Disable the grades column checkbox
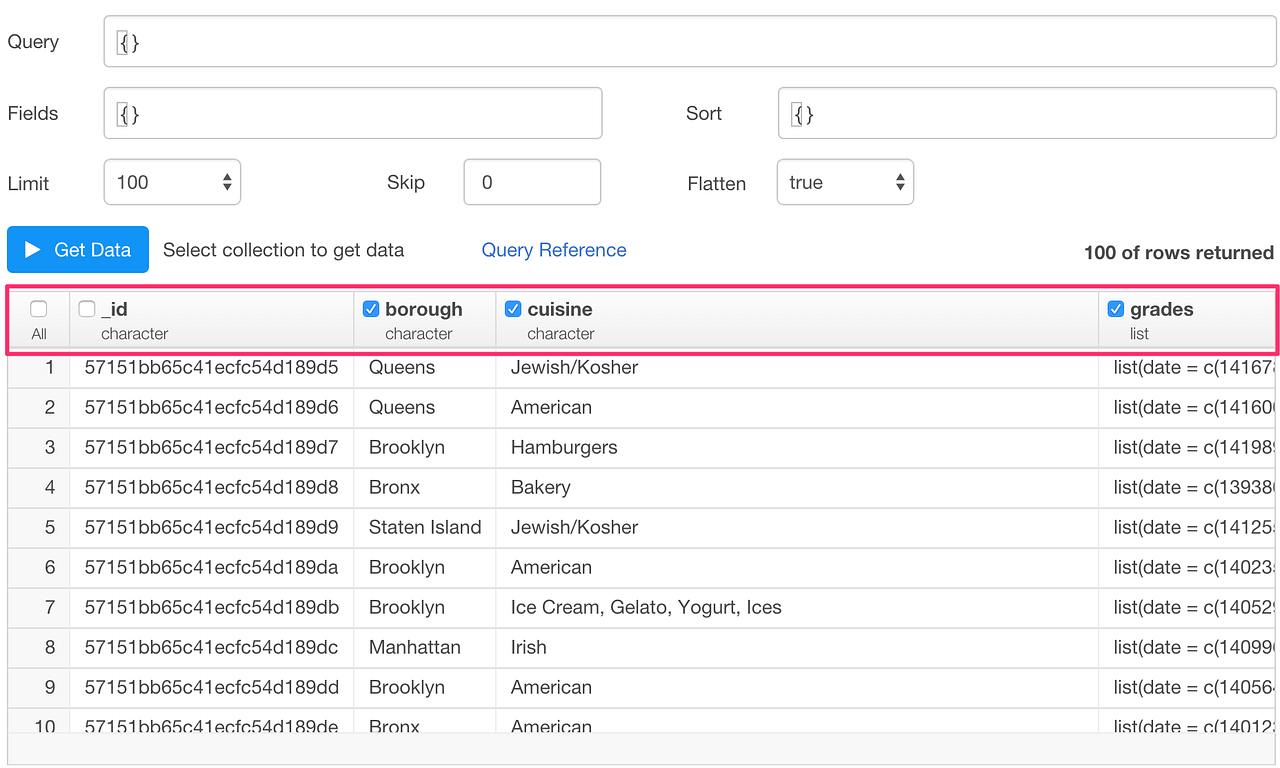Screen dimensions: 1280x768 coord(1115,309)
